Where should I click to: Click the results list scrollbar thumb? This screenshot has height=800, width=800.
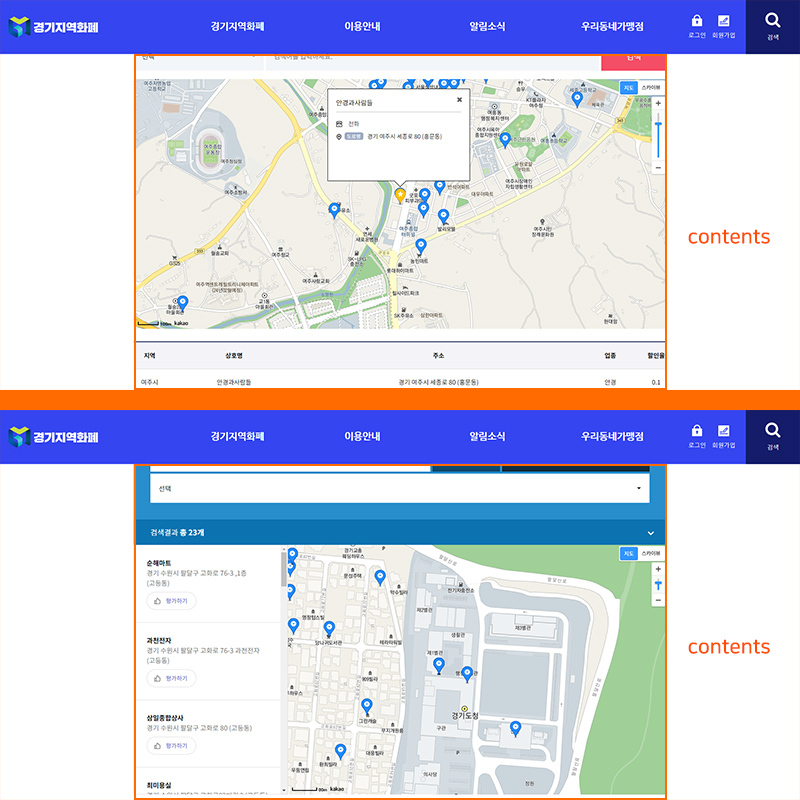(283, 569)
